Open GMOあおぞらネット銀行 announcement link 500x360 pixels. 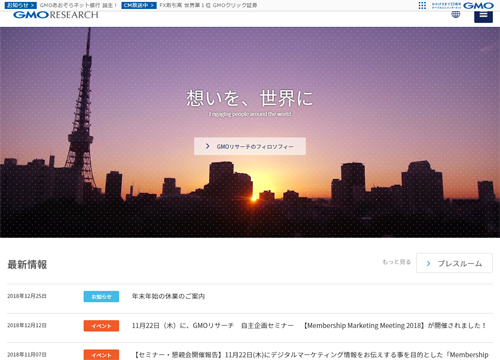78,5
